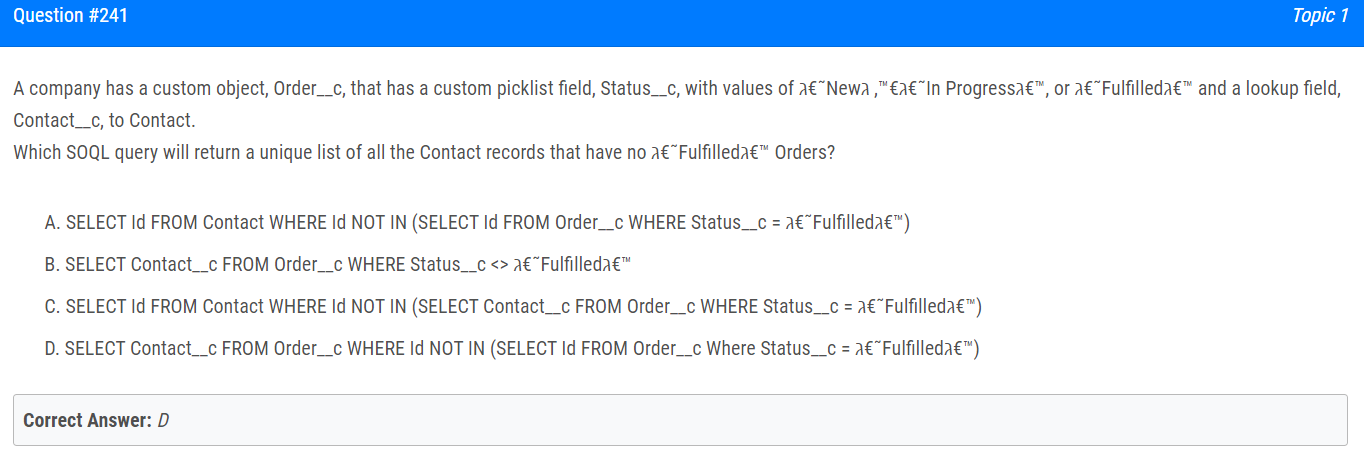Viewport: 1364px width, 452px height.
Task: Click the blue question header bar
Action: tap(682, 23)
